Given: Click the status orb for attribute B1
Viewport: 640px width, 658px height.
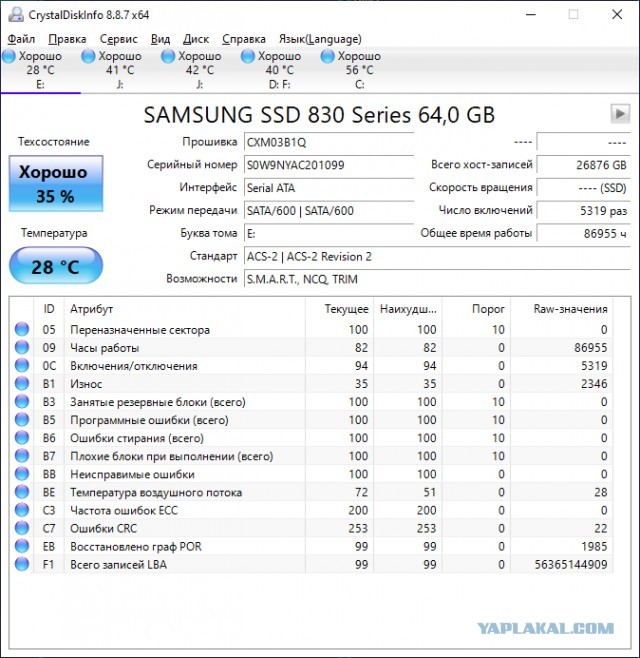Looking at the screenshot, I should coord(22,384).
